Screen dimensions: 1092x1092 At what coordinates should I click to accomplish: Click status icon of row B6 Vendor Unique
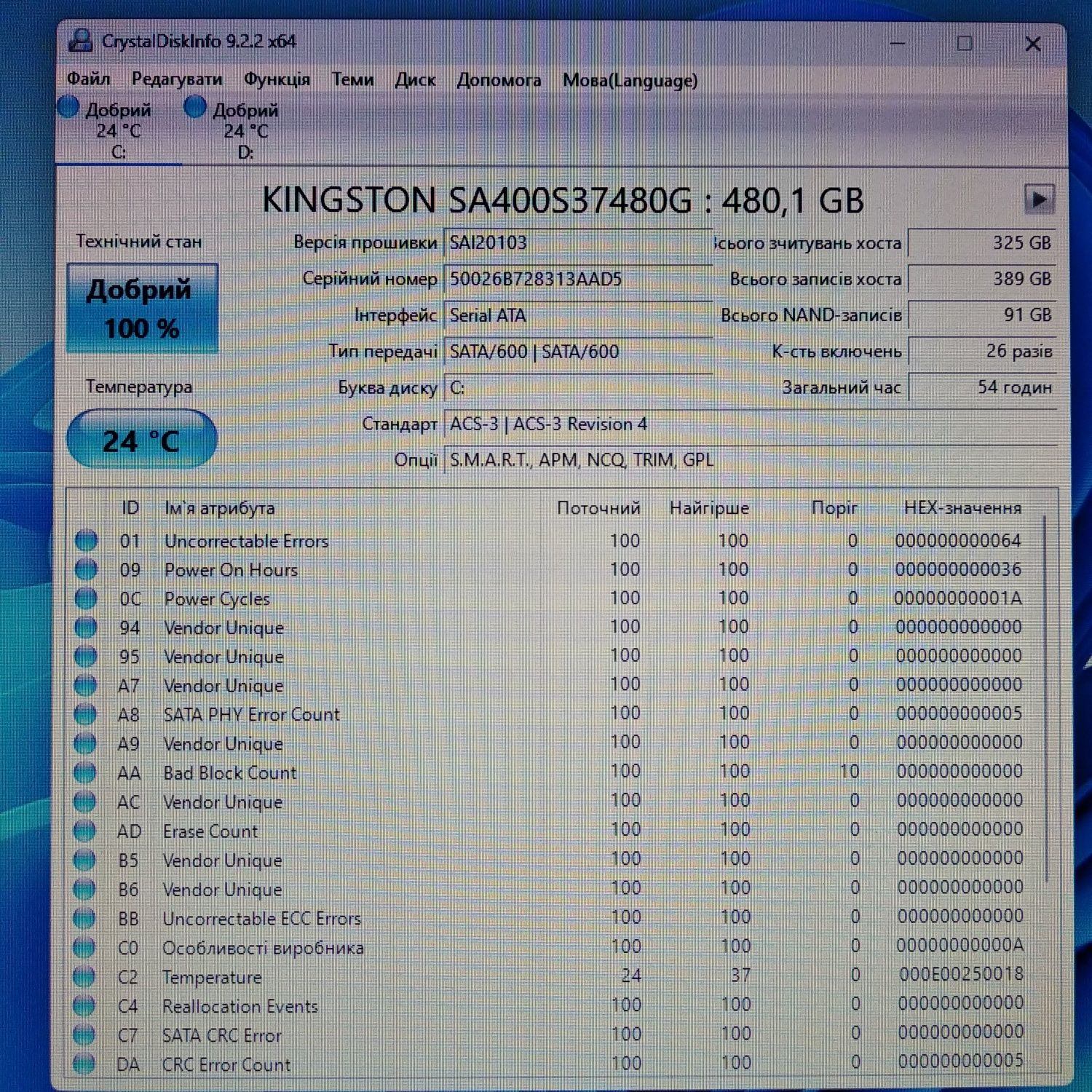84,888
